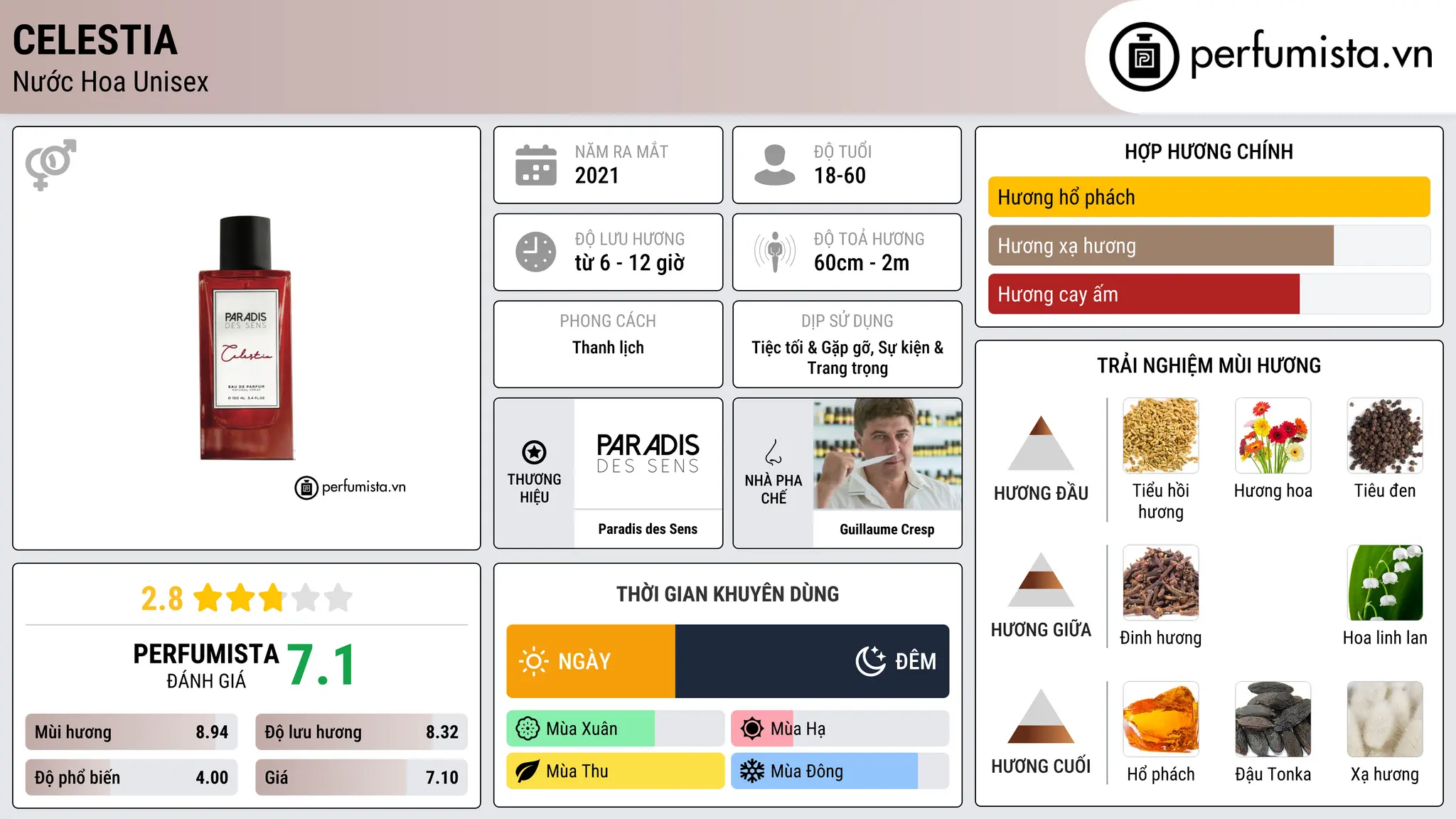Click the Mùa Đông season bar

(x=840, y=771)
